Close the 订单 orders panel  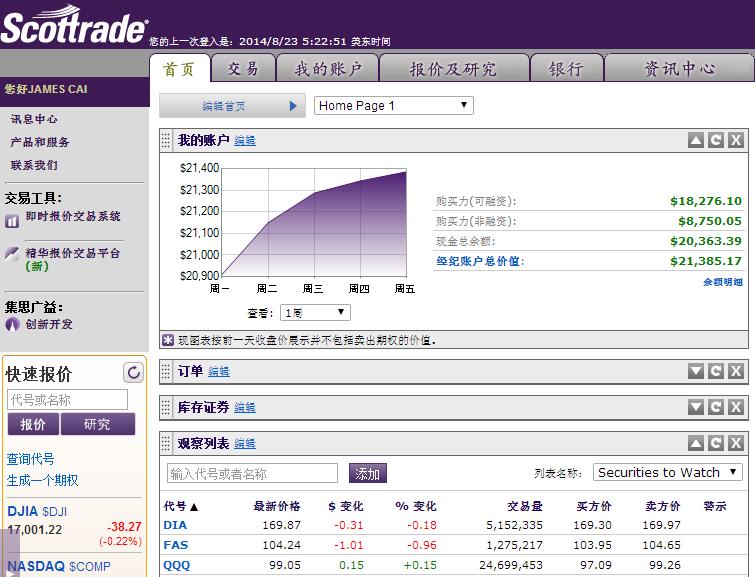735,371
